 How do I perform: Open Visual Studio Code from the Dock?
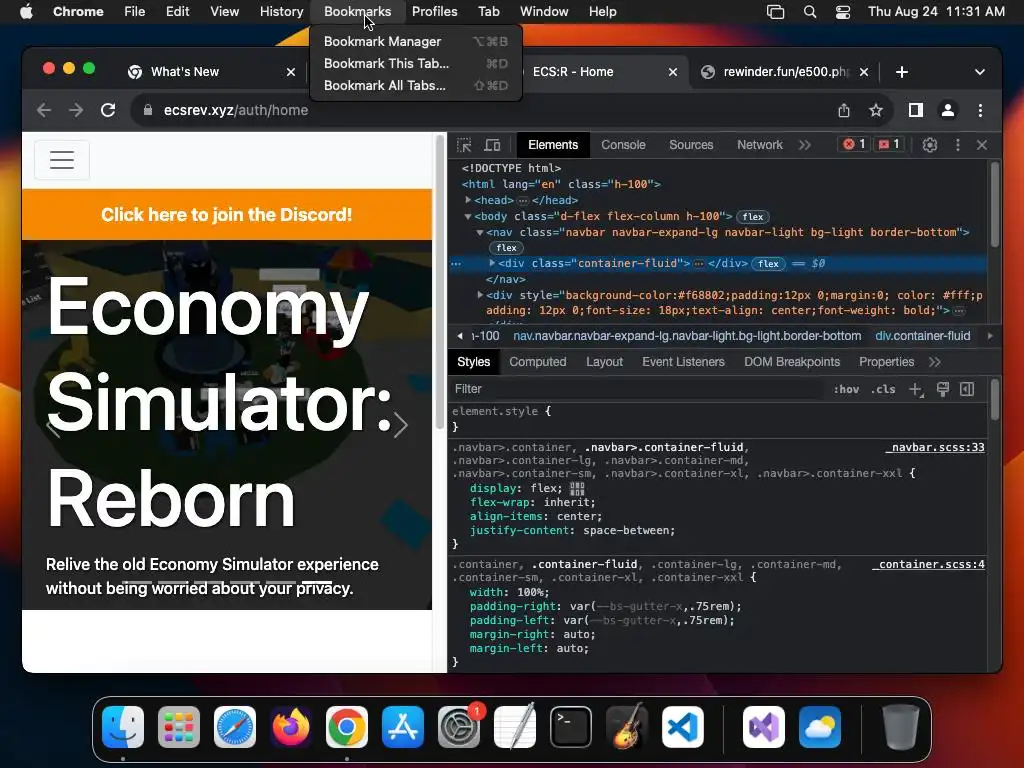pyautogui.click(x=682, y=727)
